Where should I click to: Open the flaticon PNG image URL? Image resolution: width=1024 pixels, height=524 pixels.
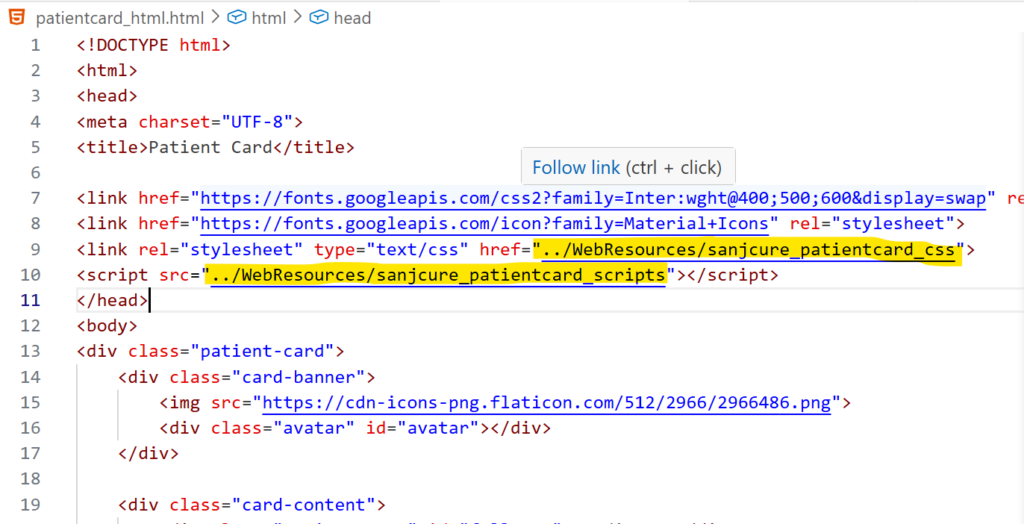(555, 403)
